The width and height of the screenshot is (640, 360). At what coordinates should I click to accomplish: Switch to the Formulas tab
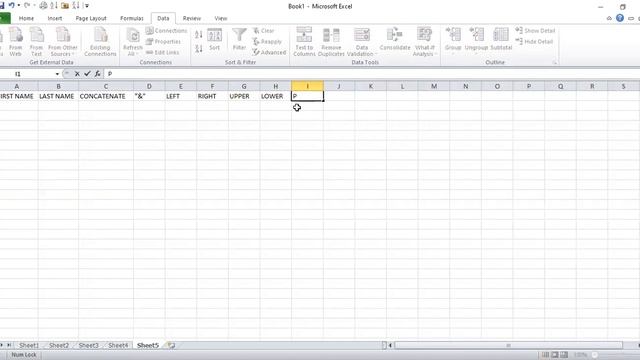point(132,18)
